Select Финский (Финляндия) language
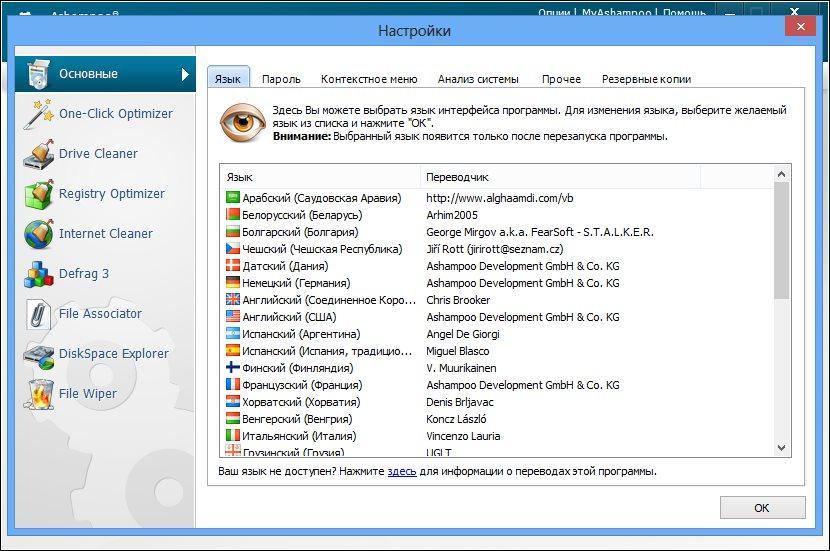Screen dimensions: 830x551 point(297,368)
